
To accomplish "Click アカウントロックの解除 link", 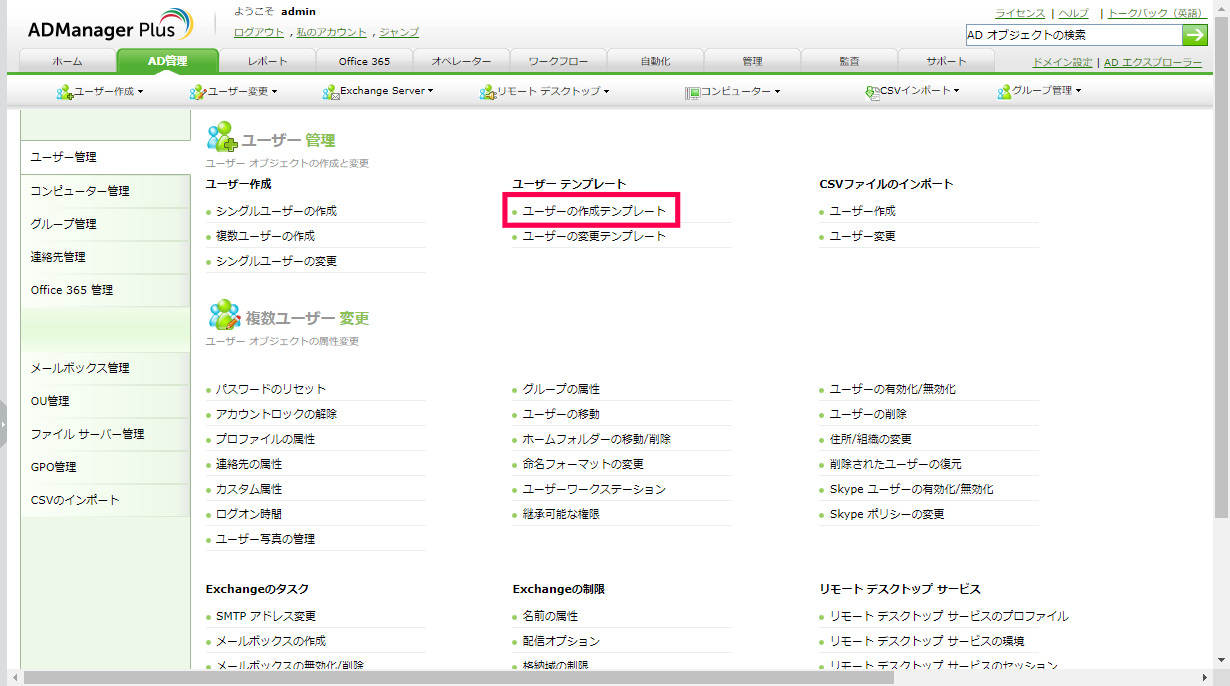I will [x=276, y=414].
